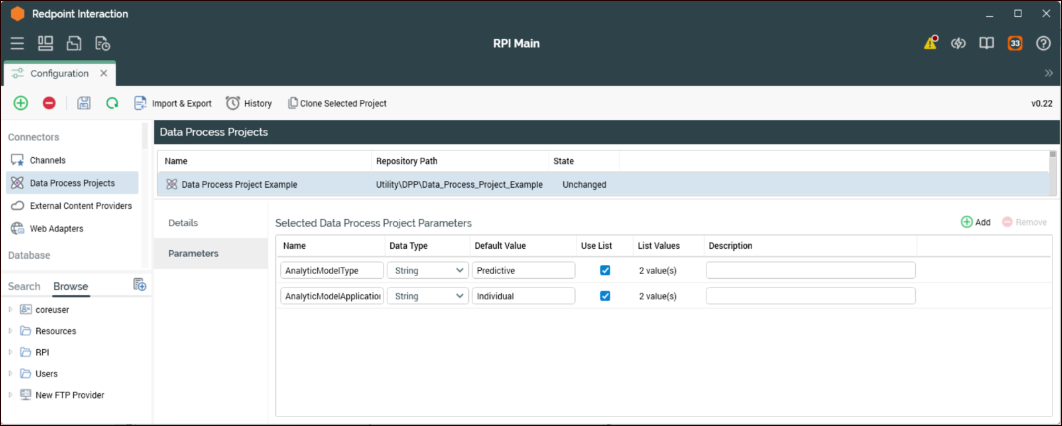Click the orange notification badge showing 33
The height and width of the screenshot is (426, 1062).
pyautogui.click(x=1015, y=43)
